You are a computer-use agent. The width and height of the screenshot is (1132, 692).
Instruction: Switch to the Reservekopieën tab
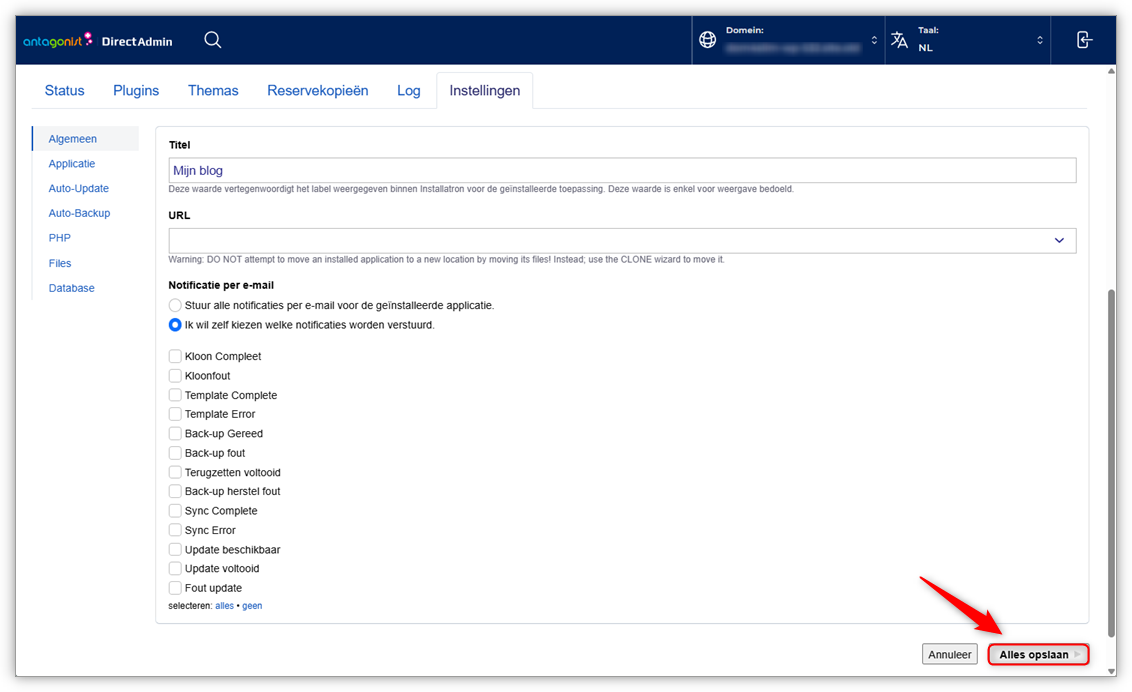(x=317, y=90)
